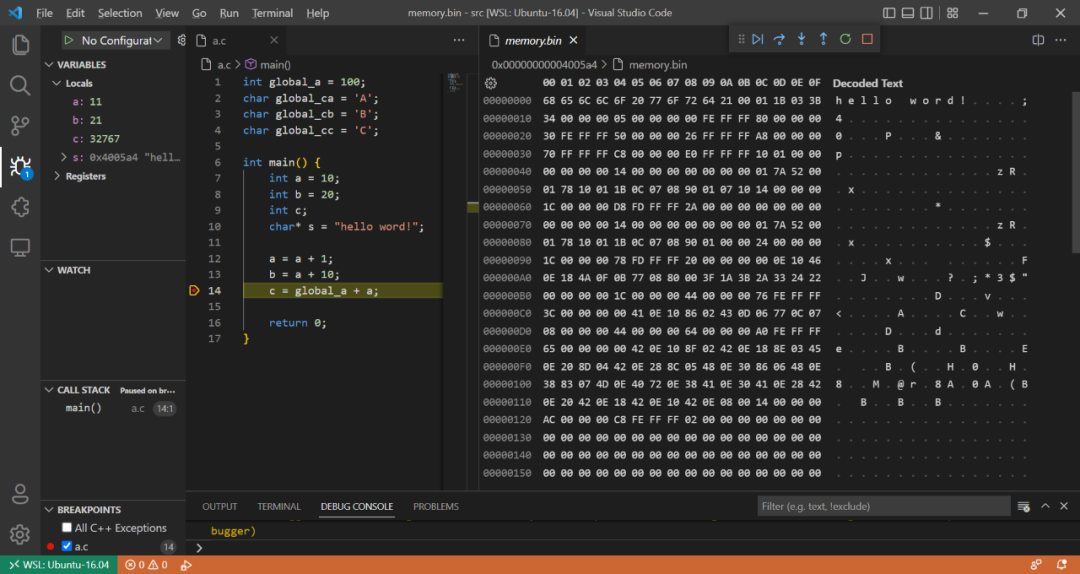
Task: Open the Selection menu
Action: 120,13
